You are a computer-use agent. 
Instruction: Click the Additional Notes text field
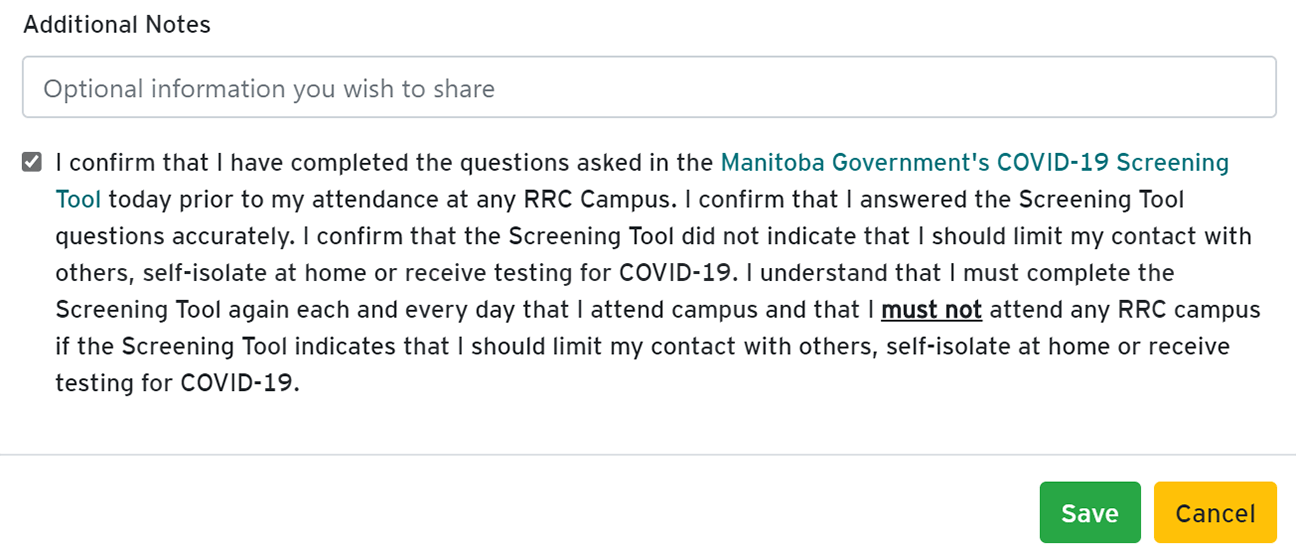tap(648, 88)
